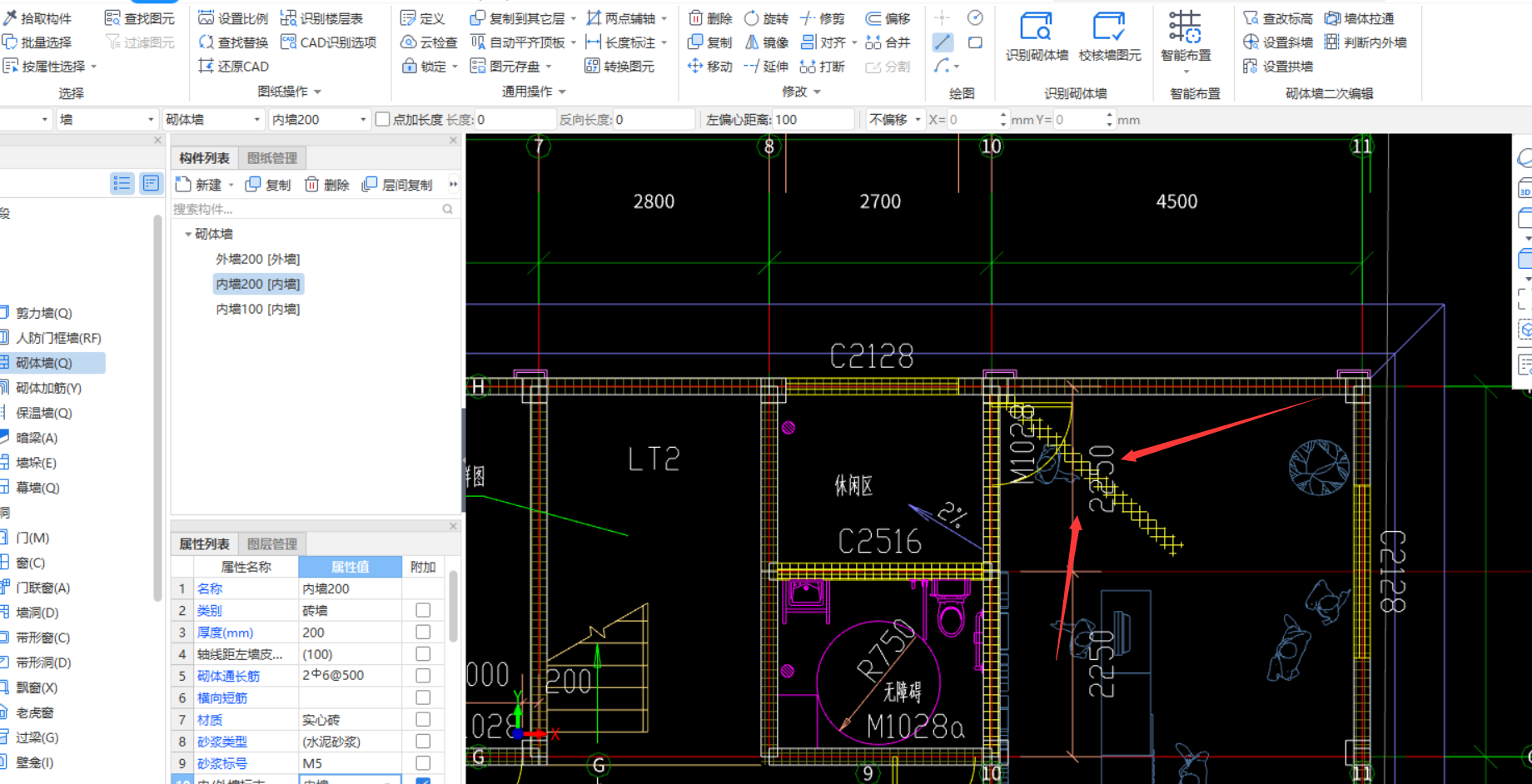
Task: Select the 修剪 trim tool
Action: click(x=822, y=18)
